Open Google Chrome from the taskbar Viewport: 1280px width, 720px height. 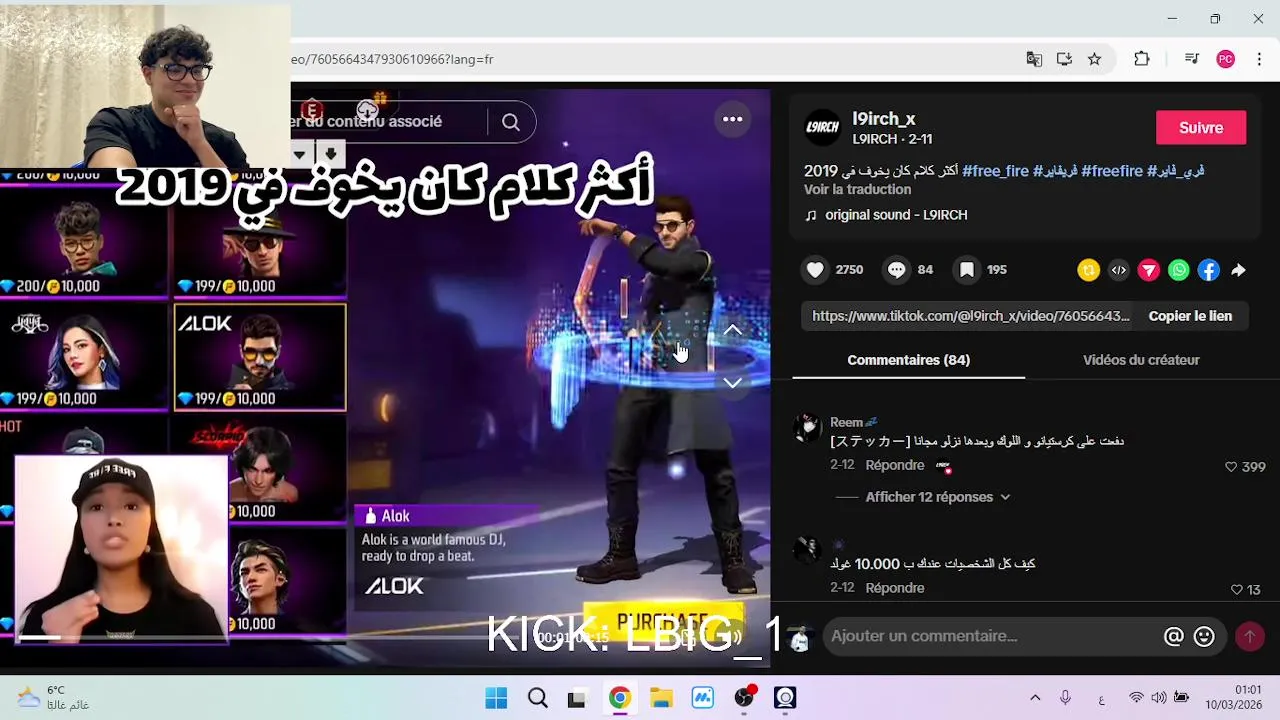[620, 698]
